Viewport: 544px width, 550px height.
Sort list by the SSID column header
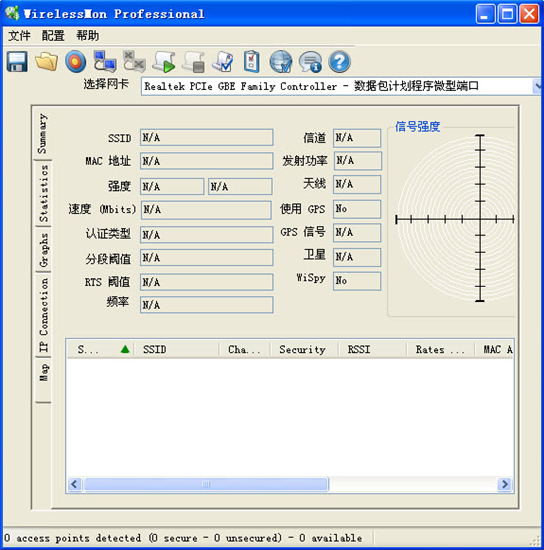click(176, 349)
